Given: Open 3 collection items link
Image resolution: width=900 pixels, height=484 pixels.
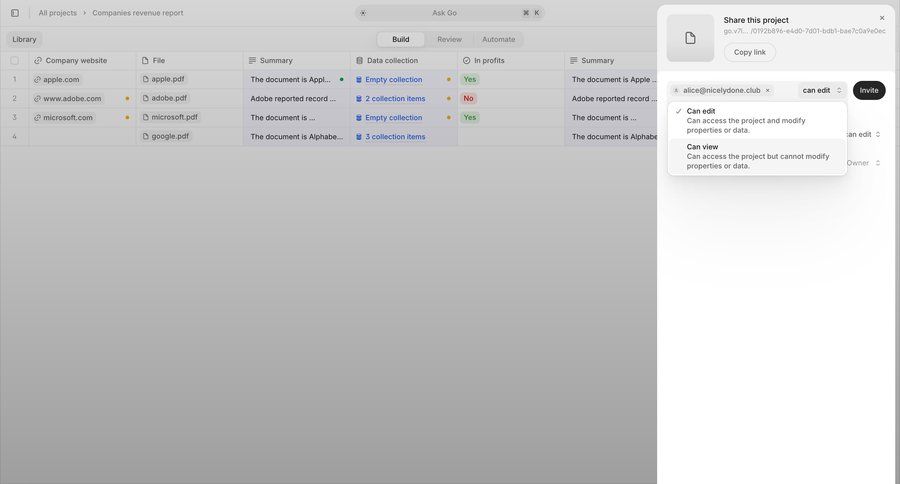Looking at the screenshot, I should (391, 137).
